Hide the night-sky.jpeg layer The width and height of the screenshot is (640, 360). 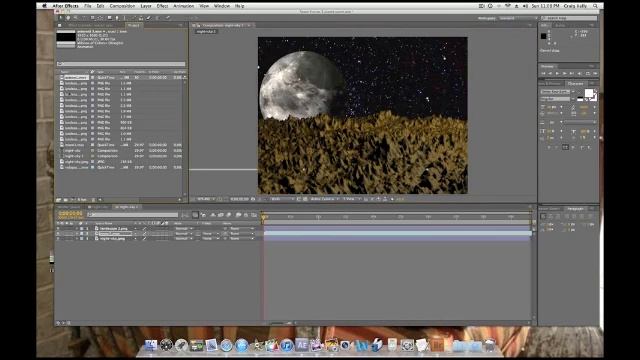point(58,238)
